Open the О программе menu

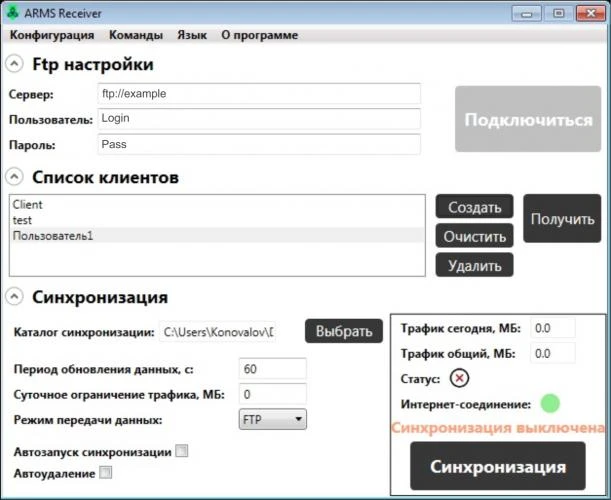click(260, 35)
